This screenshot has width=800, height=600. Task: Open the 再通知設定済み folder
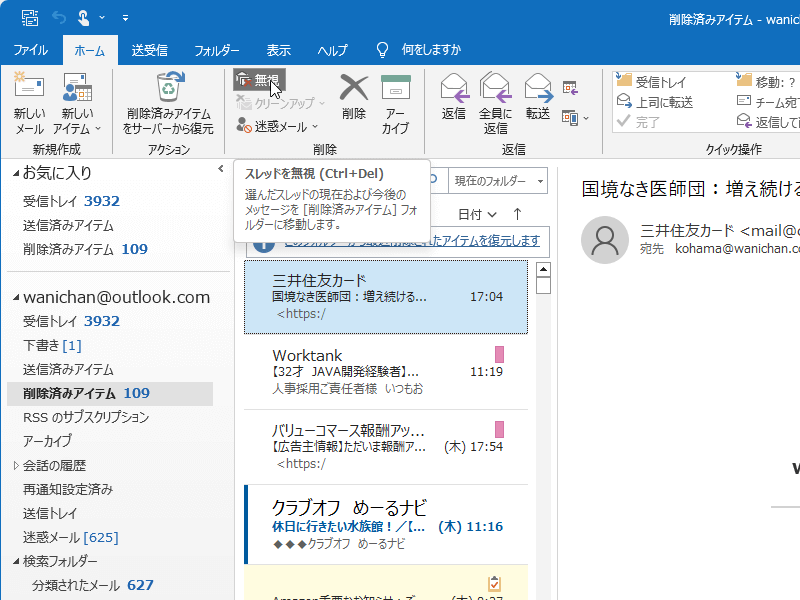point(68,489)
